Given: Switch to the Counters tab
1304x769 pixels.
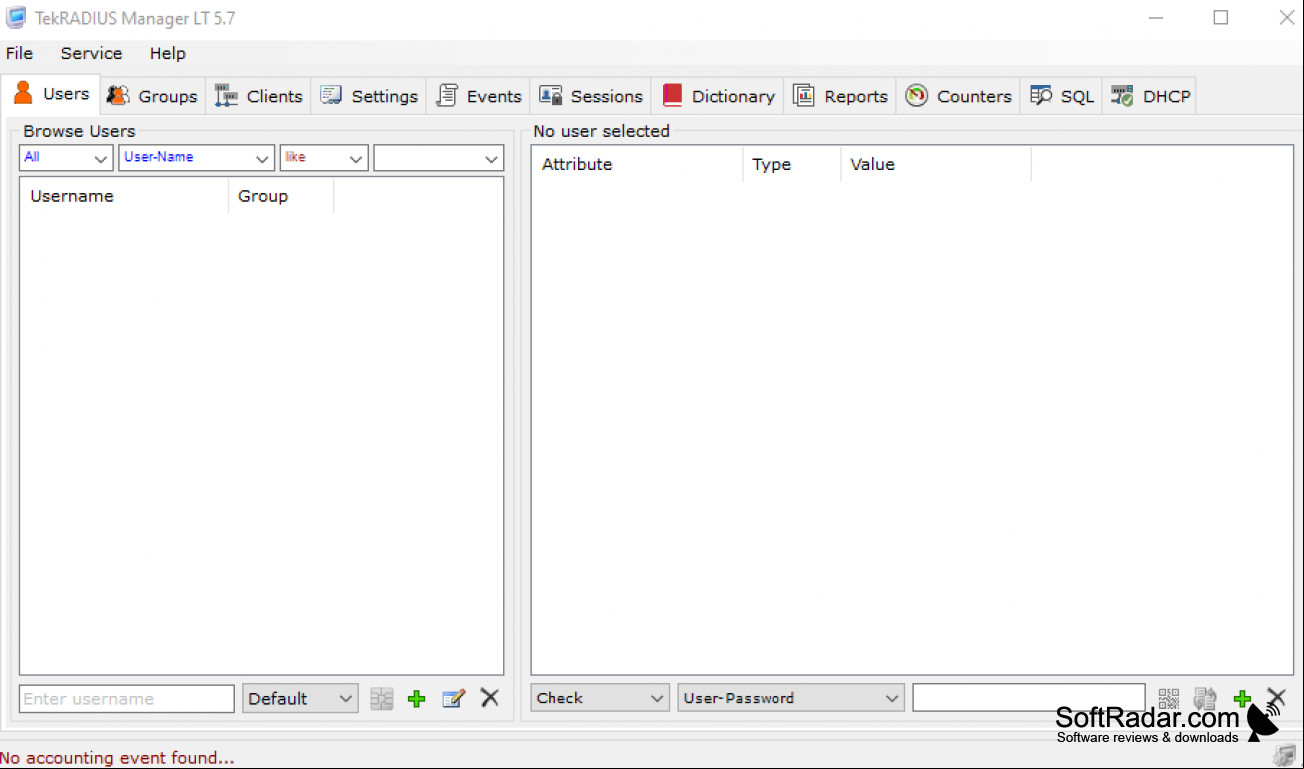Looking at the screenshot, I should coord(959,96).
